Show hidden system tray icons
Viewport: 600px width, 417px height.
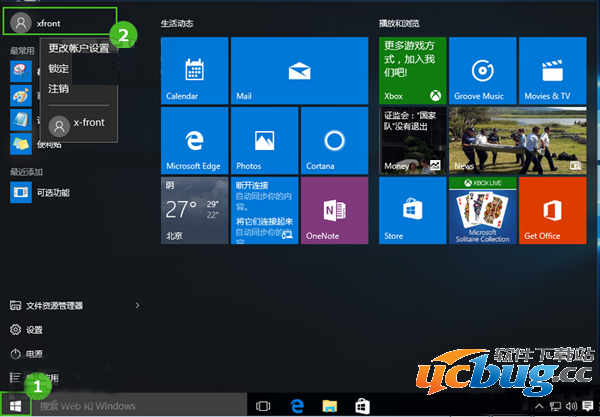click(x=539, y=406)
